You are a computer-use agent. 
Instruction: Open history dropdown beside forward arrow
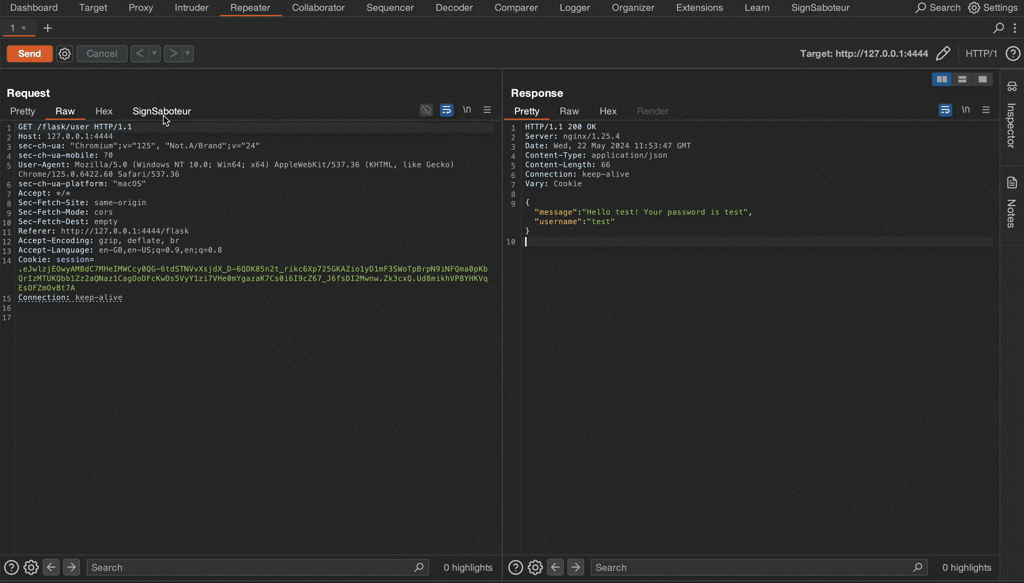187,54
